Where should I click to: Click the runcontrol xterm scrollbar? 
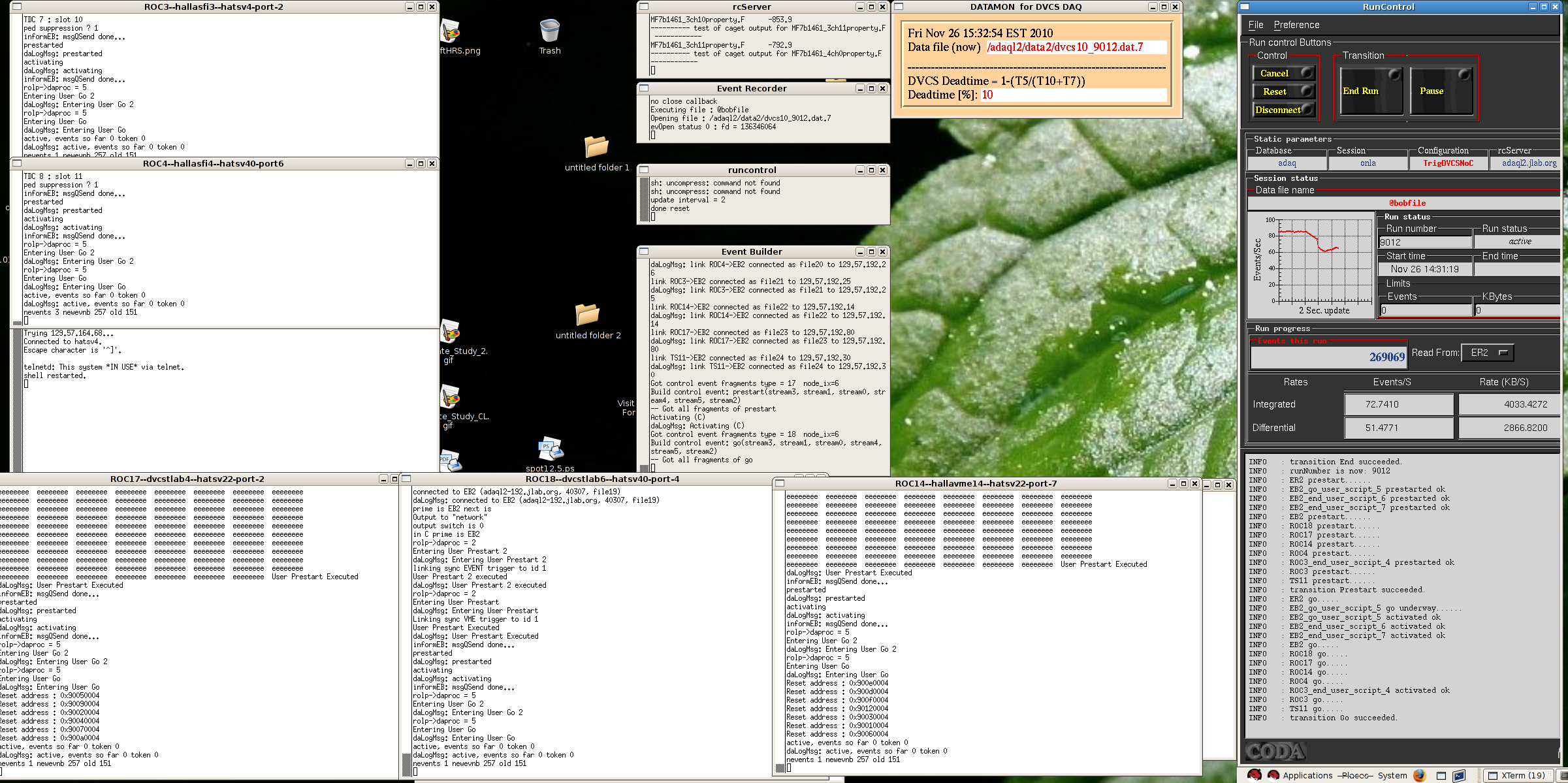[x=644, y=200]
